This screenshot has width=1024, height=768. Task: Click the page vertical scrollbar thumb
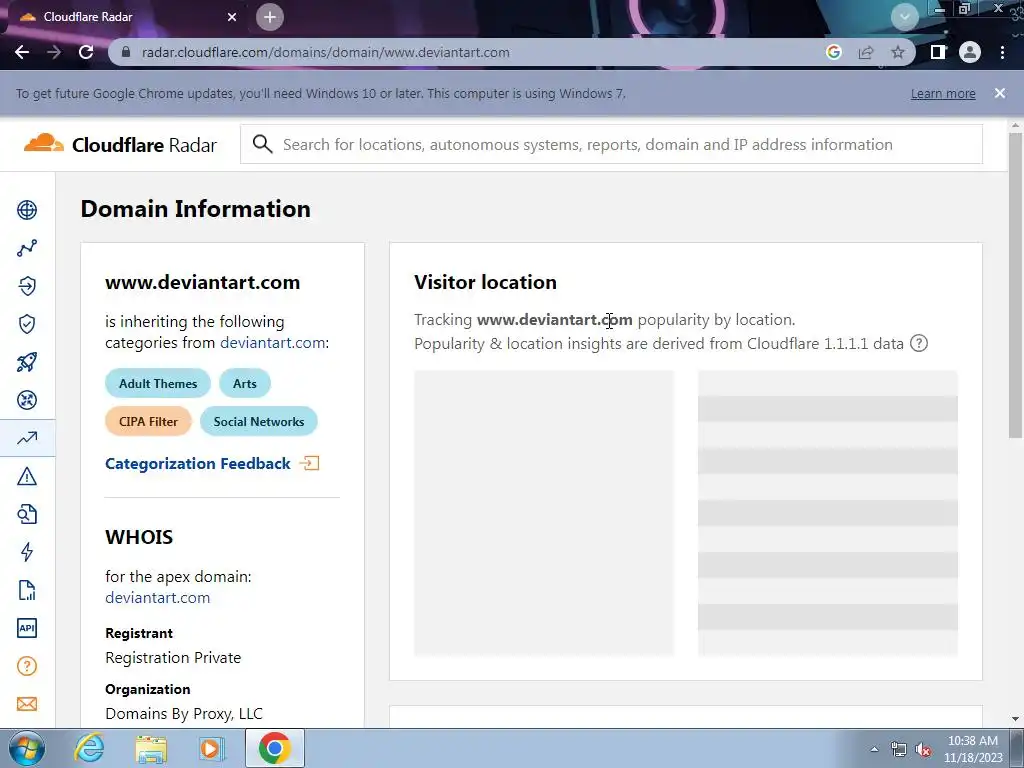[x=1015, y=285]
